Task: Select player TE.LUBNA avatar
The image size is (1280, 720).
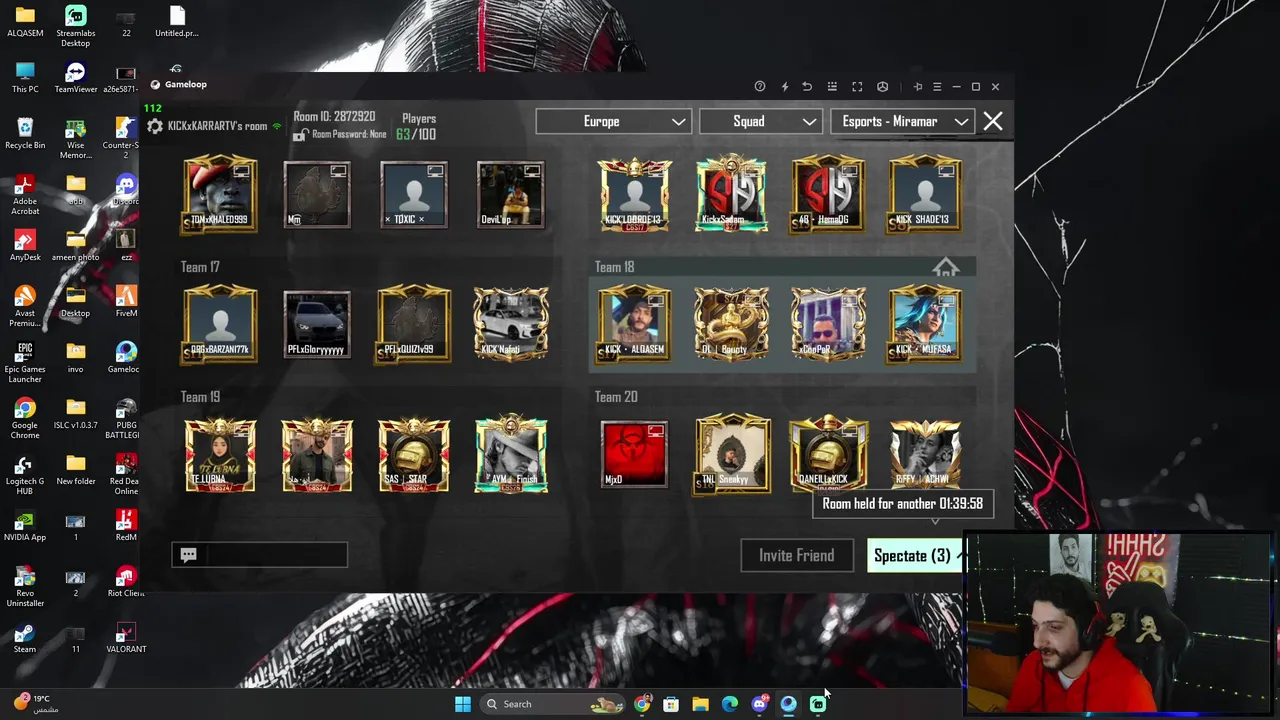Action: pos(220,454)
